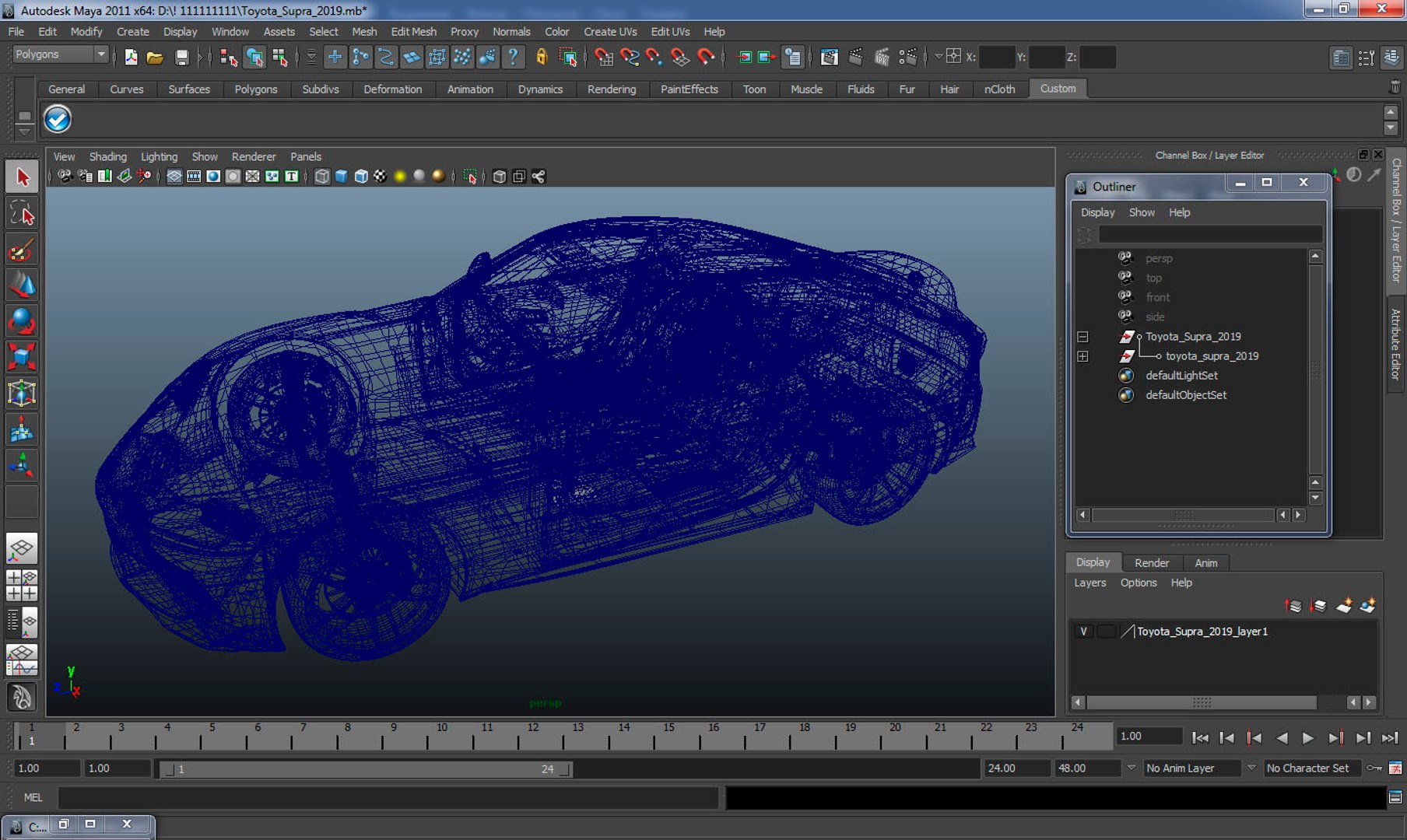Save the current scene disk icon
1407x840 pixels.
[181, 57]
